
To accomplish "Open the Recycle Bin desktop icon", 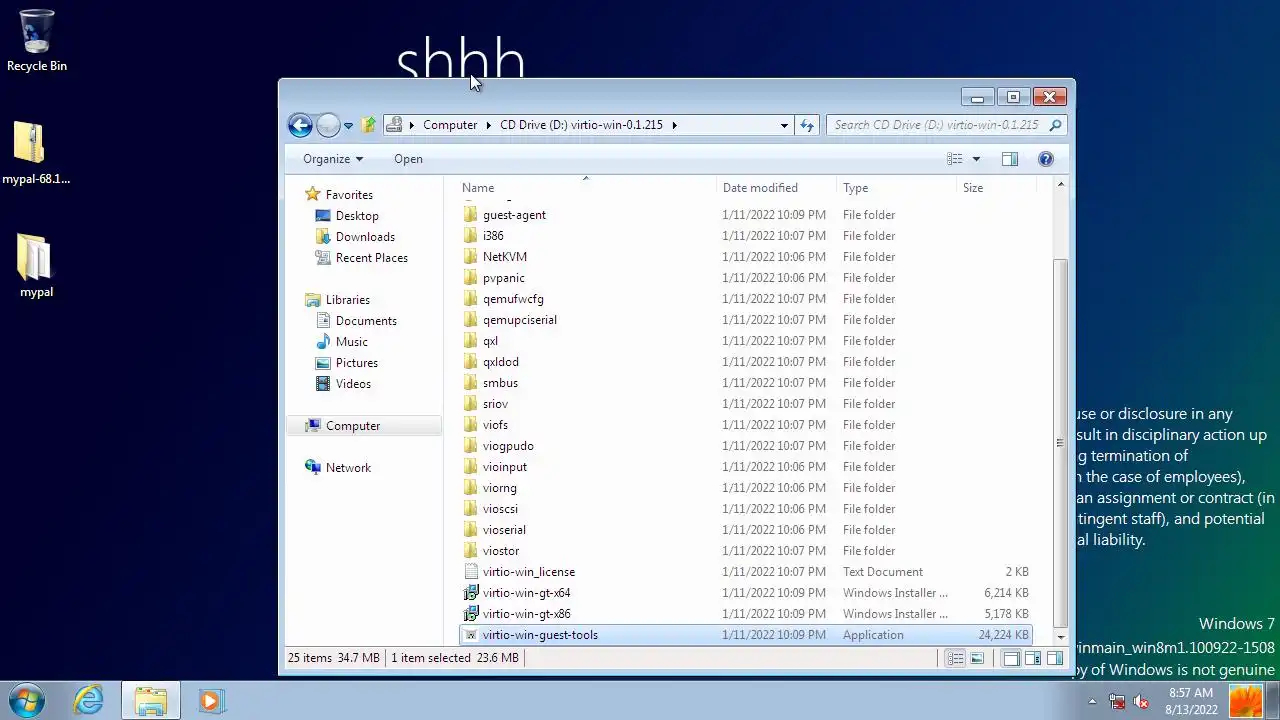I will [36, 42].
